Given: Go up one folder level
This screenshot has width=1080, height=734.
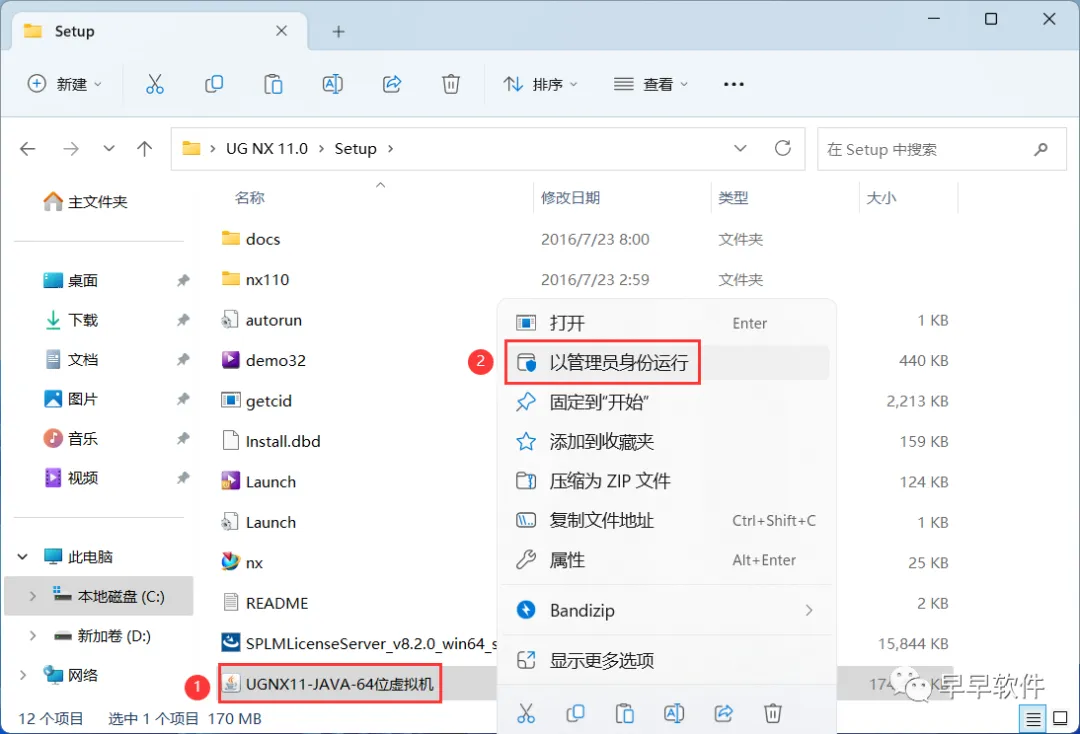Looking at the screenshot, I should 145,149.
